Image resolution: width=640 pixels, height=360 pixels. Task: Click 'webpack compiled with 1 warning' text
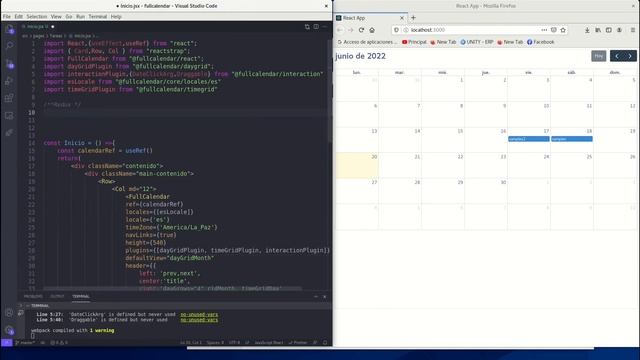coord(73,331)
